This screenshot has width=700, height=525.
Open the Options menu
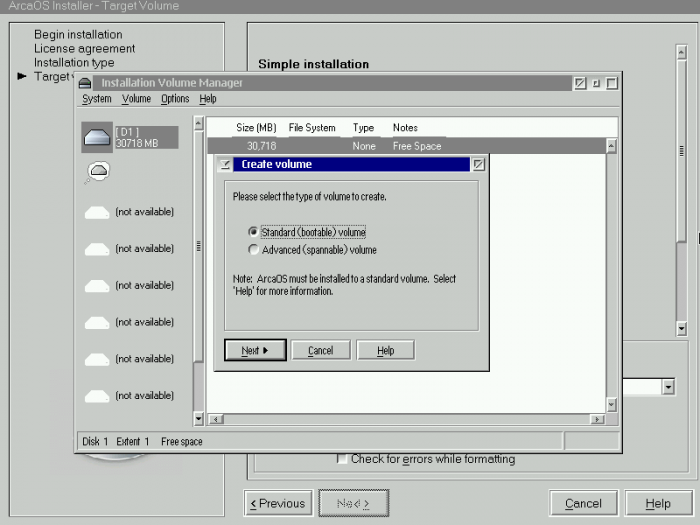[175, 99]
